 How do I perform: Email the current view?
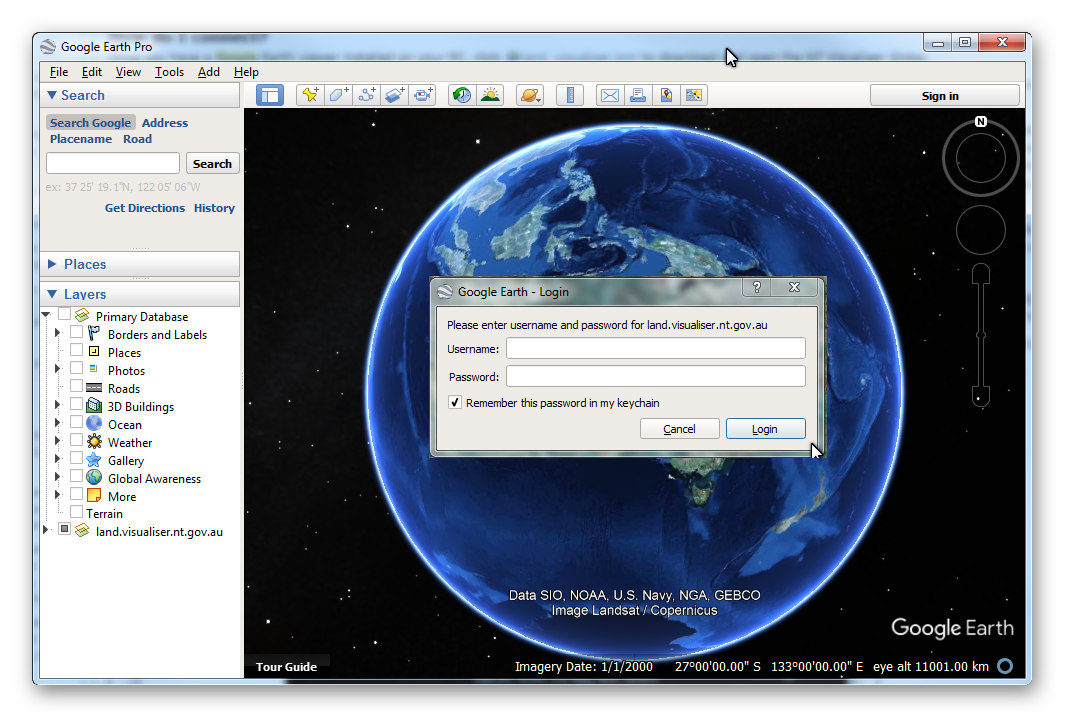610,95
